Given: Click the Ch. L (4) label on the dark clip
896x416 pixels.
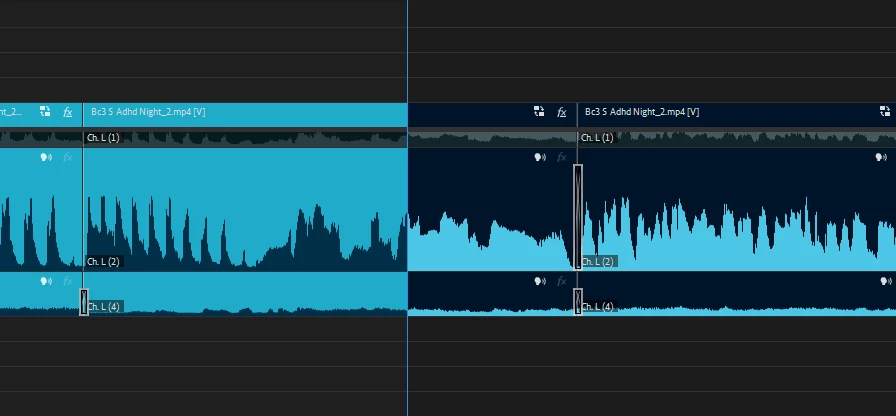Looking at the screenshot, I should [x=597, y=307].
